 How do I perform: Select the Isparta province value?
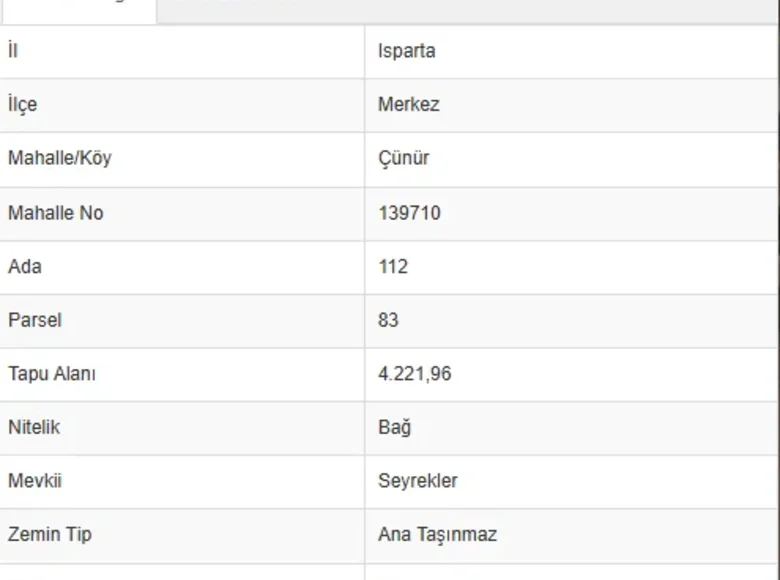406,51
